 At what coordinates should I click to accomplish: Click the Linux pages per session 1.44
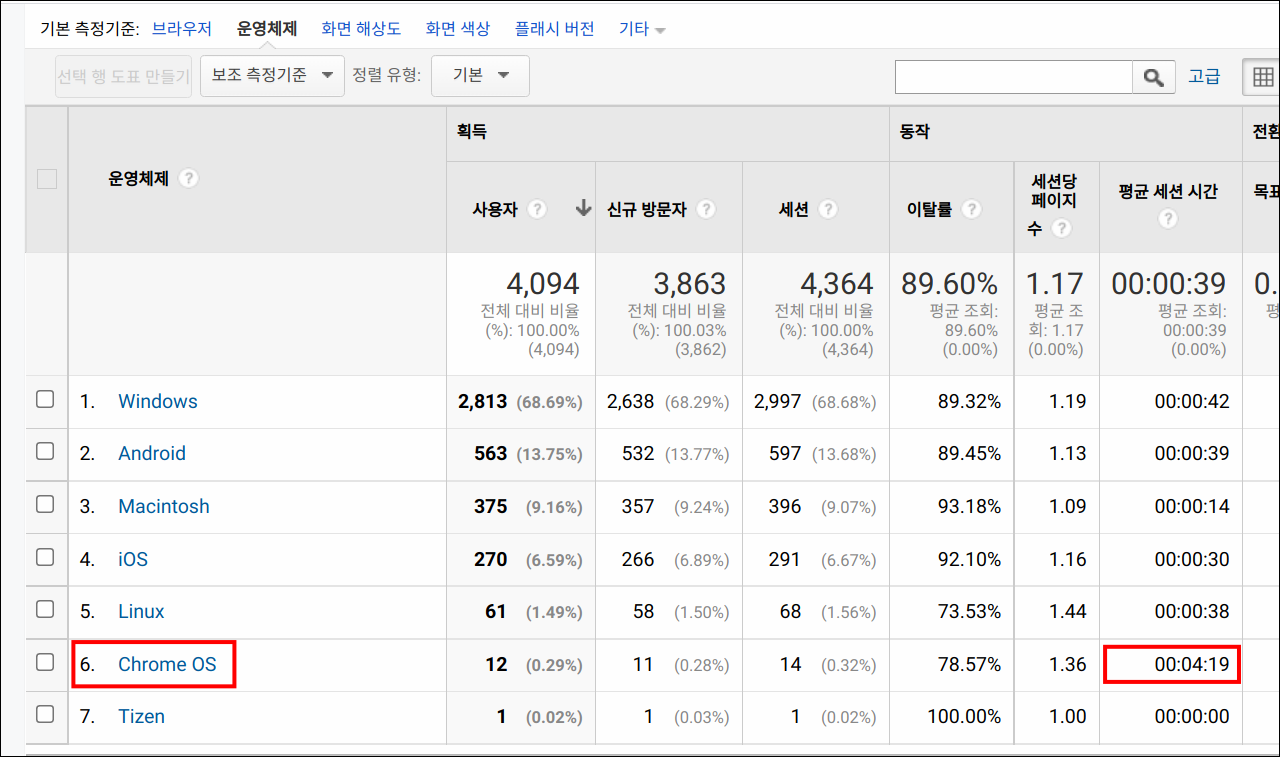(x=1069, y=611)
